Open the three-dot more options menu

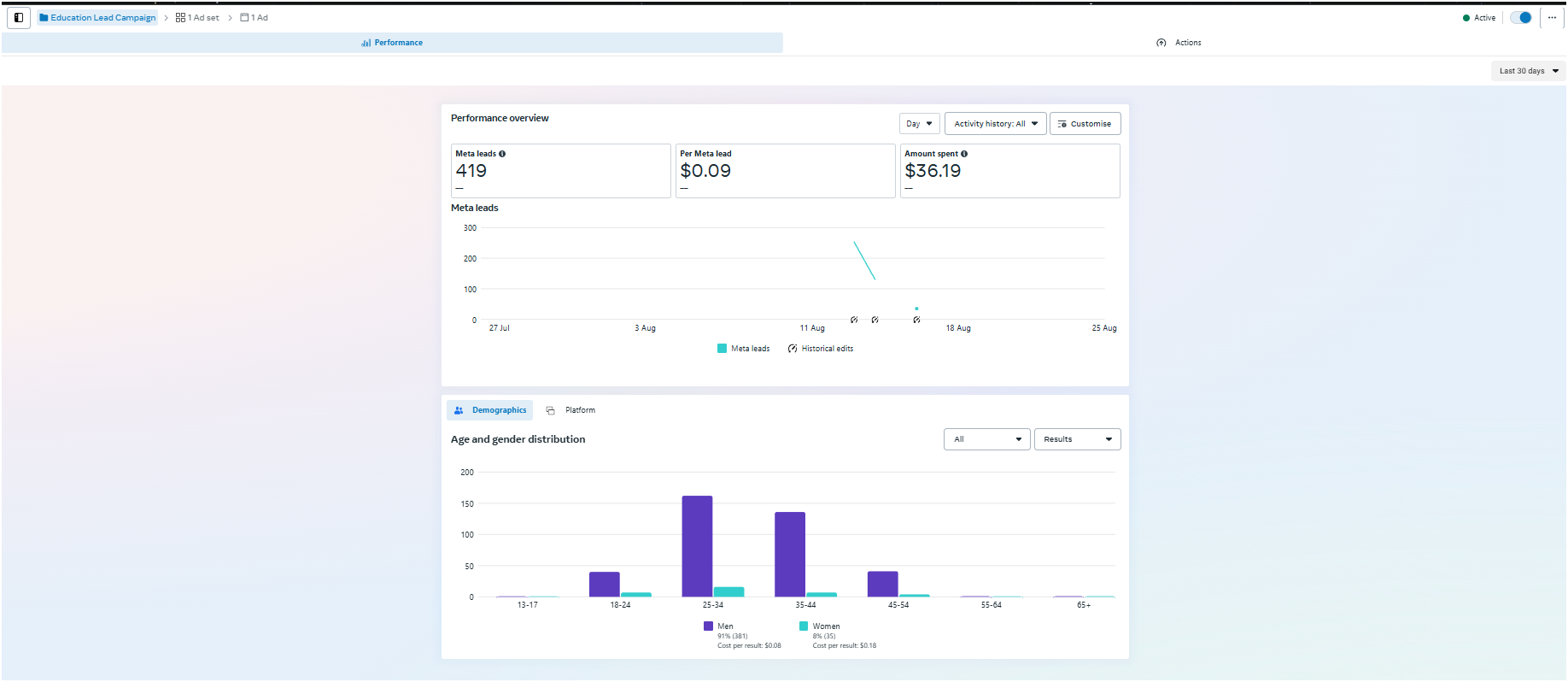click(x=1552, y=17)
